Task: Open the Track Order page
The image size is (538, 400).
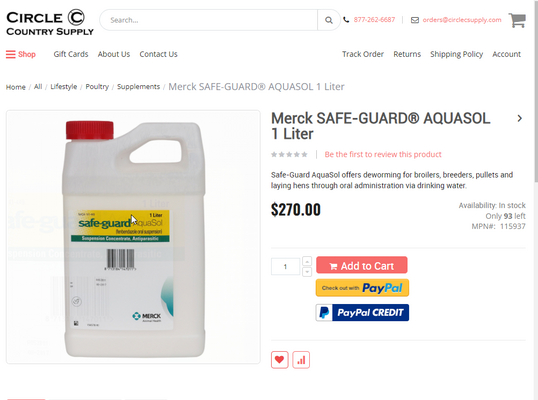Action: click(x=363, y=54)
